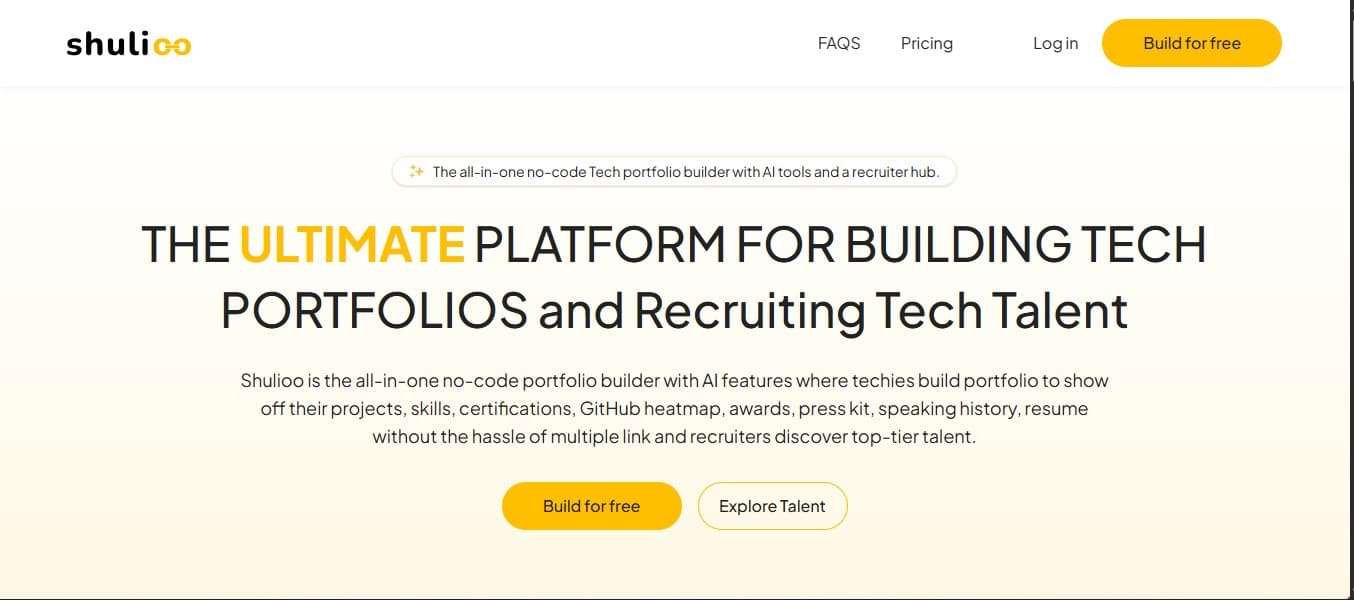Click the sparkle icon in the tagline badge
1354x600 pixels.
click(416, 172)
